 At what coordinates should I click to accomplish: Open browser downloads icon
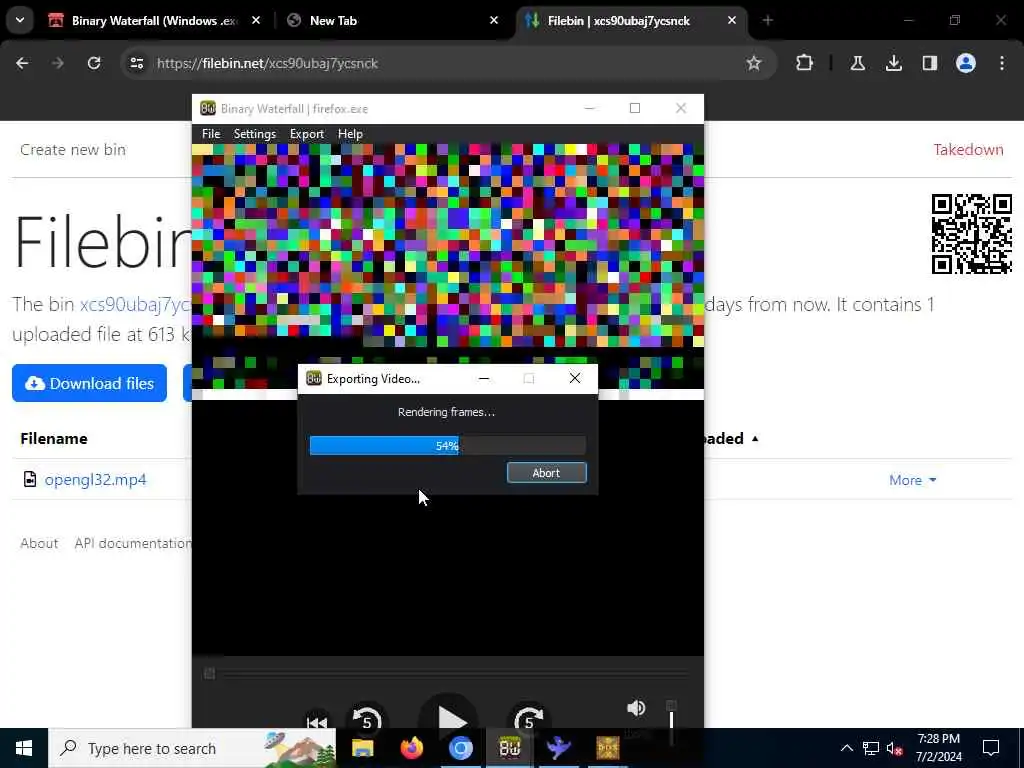click(x=893, y=63)
